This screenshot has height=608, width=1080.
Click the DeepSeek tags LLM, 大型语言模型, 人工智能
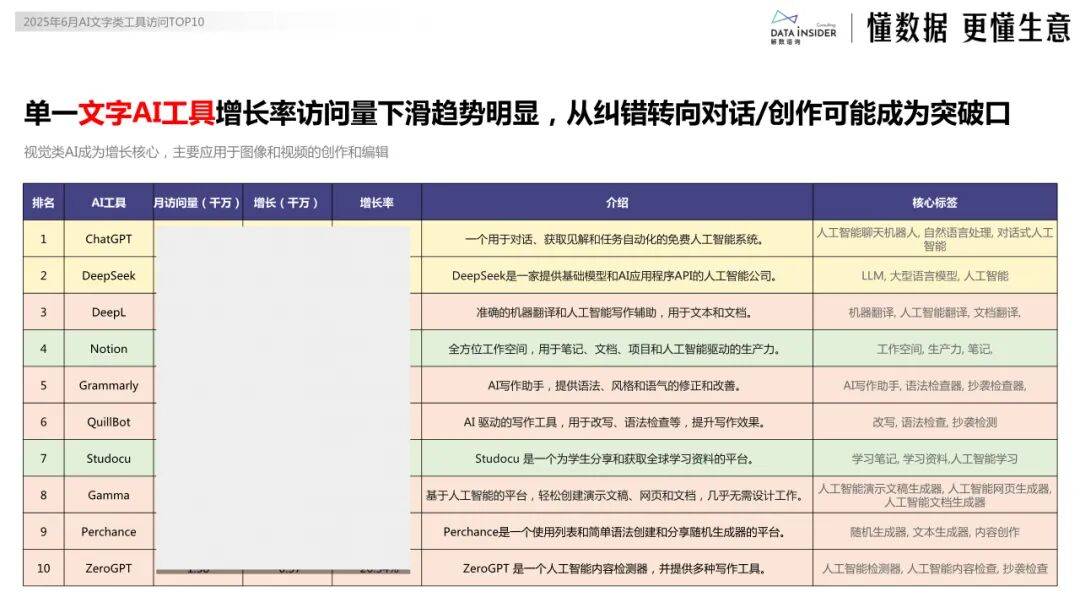pos(935,275)
